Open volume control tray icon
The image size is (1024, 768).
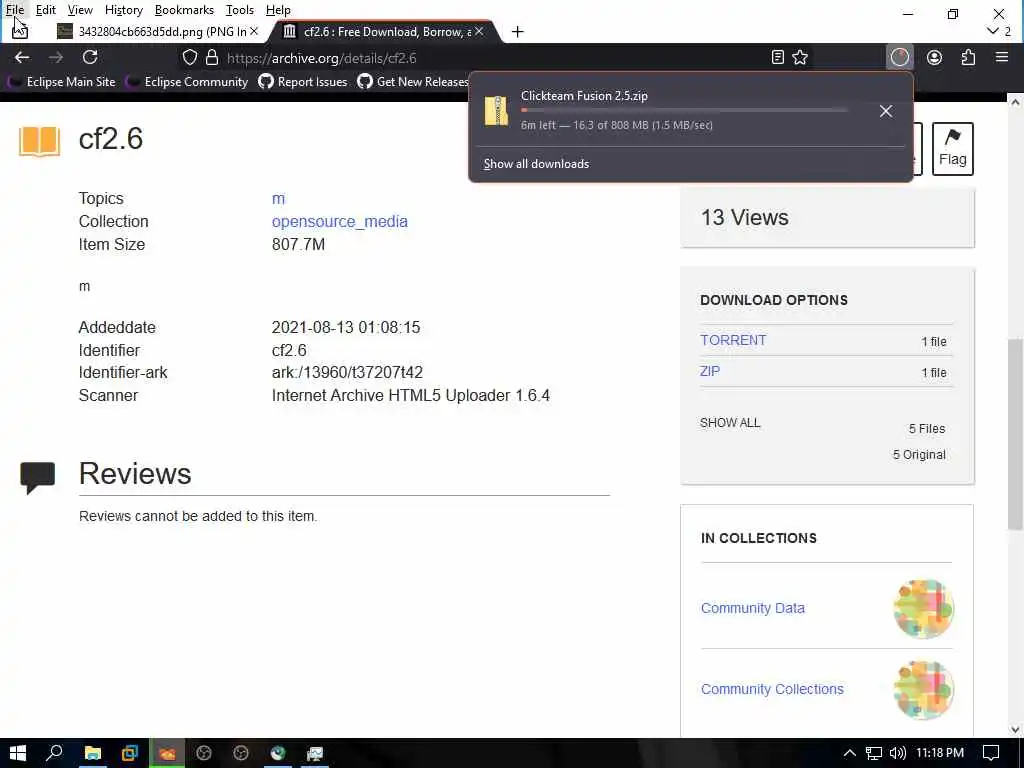click(x=898, y=753)
